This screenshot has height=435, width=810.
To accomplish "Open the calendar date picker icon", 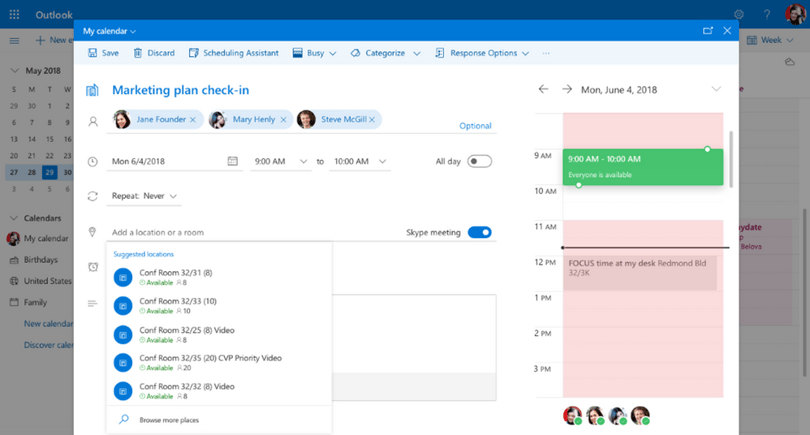I will pos(232,161).
